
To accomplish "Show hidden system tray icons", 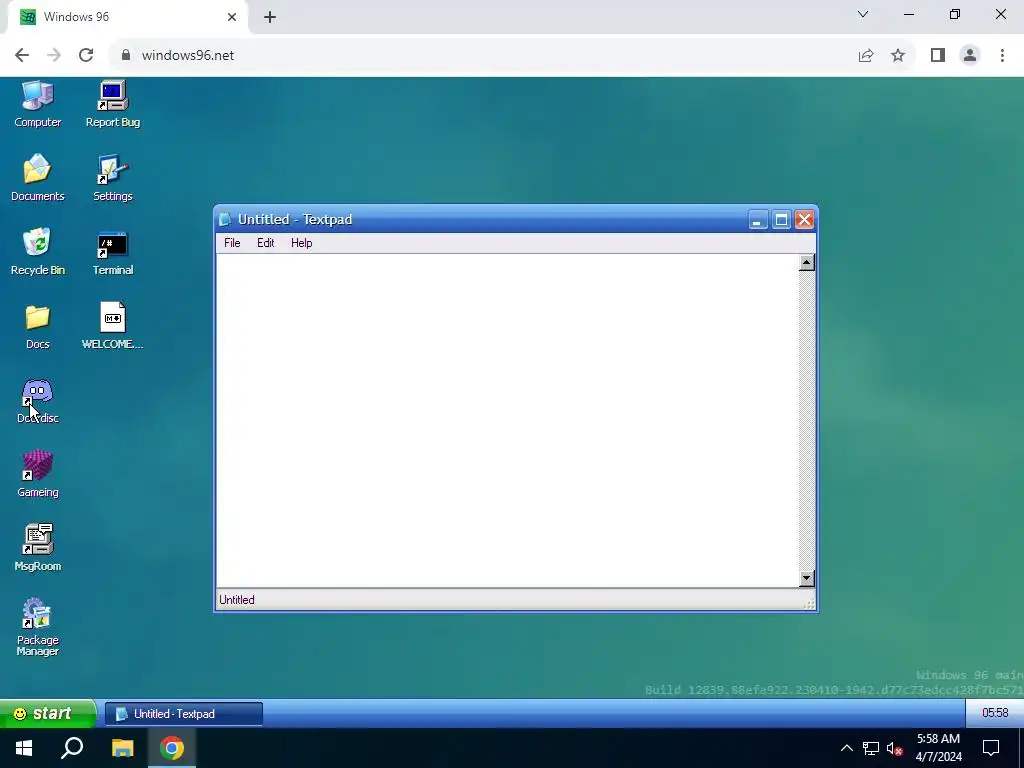I will [846, 748].
